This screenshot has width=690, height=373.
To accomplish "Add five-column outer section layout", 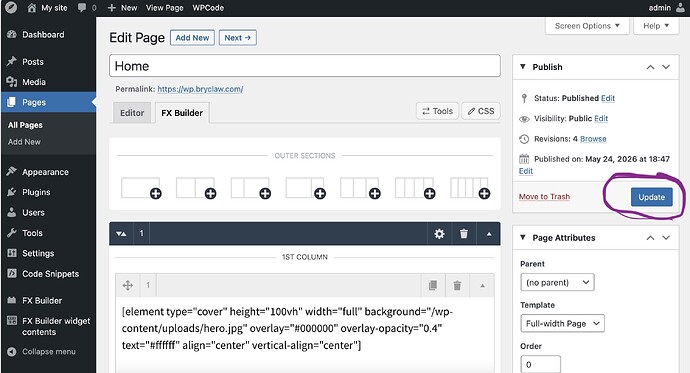I will pyautogui.click(x=470, y=188).
